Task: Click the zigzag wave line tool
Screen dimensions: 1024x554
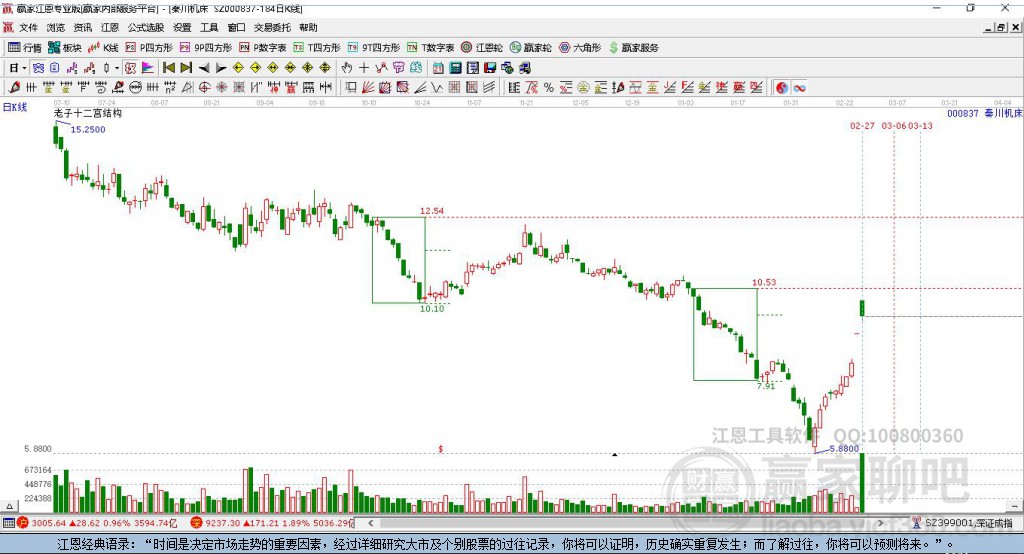Action: (436, 88)
